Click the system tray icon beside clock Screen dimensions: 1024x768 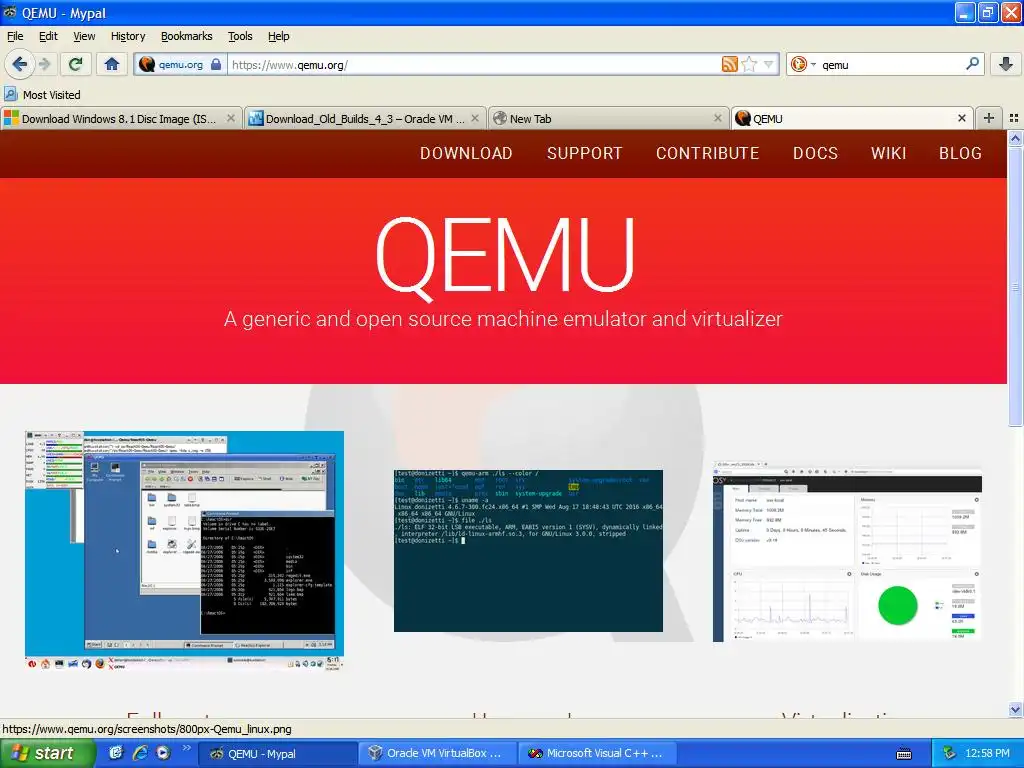tap(950, 753)
